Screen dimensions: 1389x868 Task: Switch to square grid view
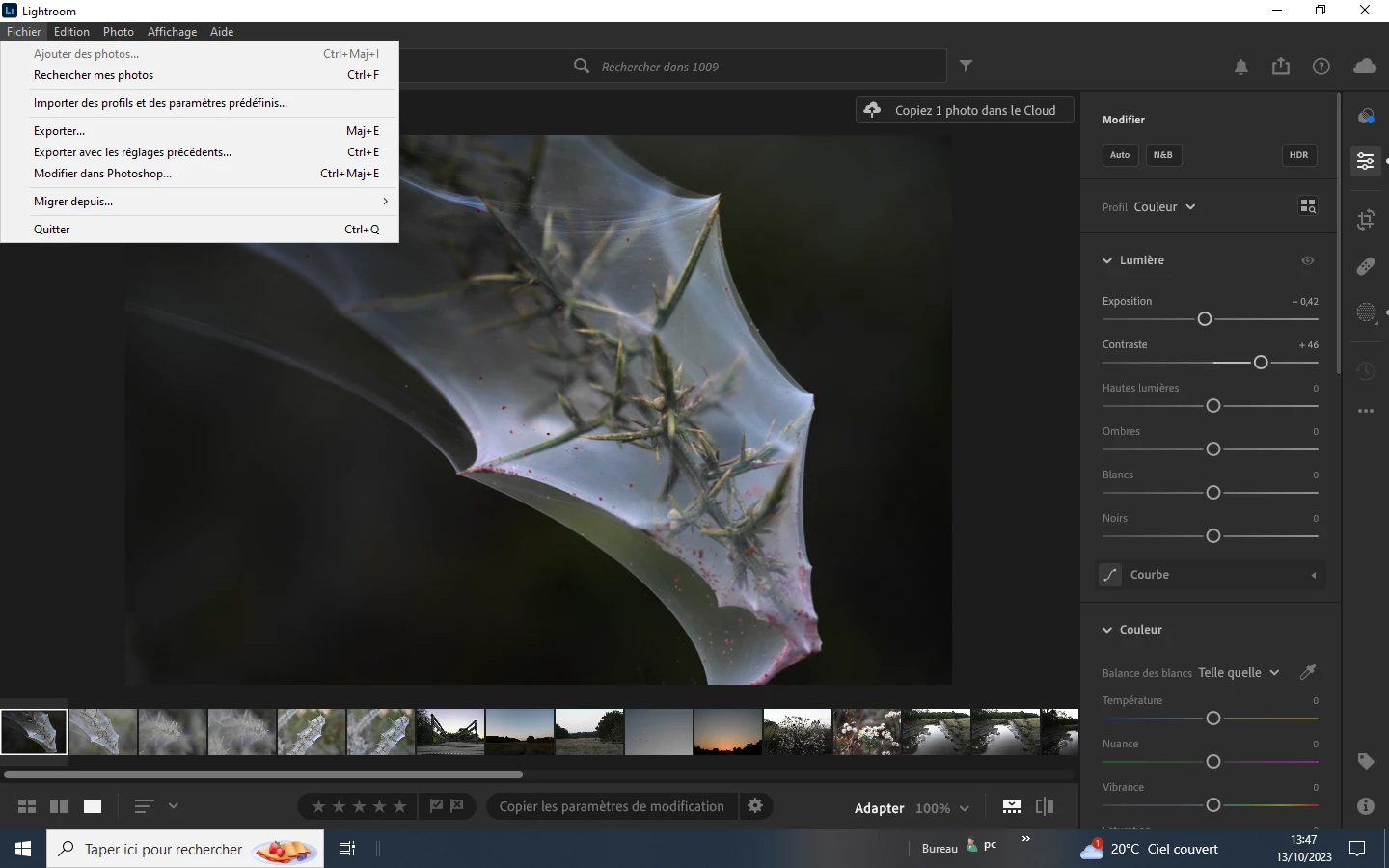pyautogui.click(x=59, y=806)
